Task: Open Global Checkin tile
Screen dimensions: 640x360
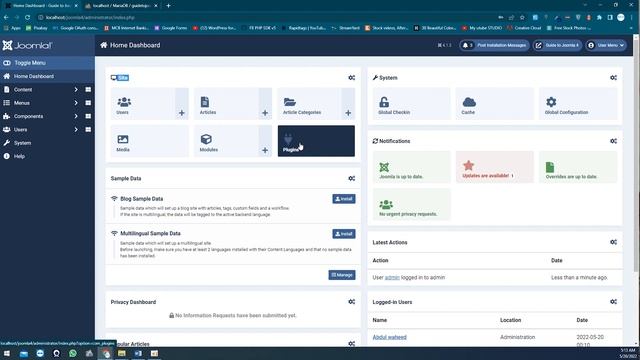Action: tap(411, 104)
